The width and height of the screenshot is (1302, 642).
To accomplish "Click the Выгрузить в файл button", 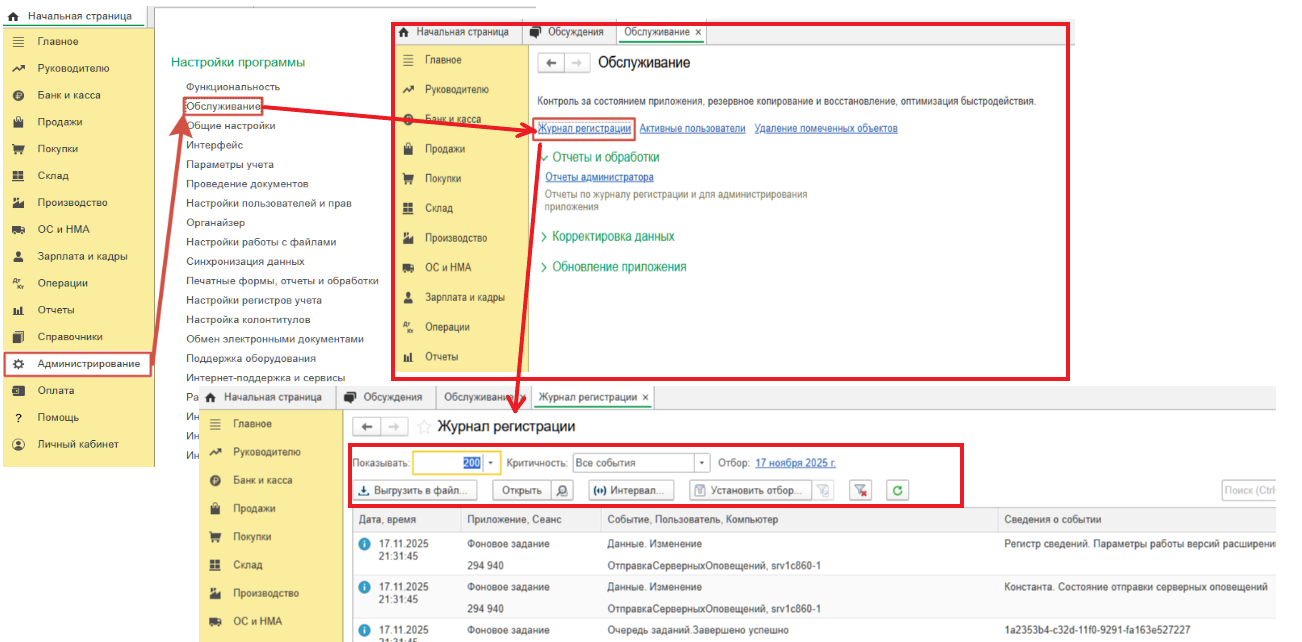I will click(x=415, y=491).
